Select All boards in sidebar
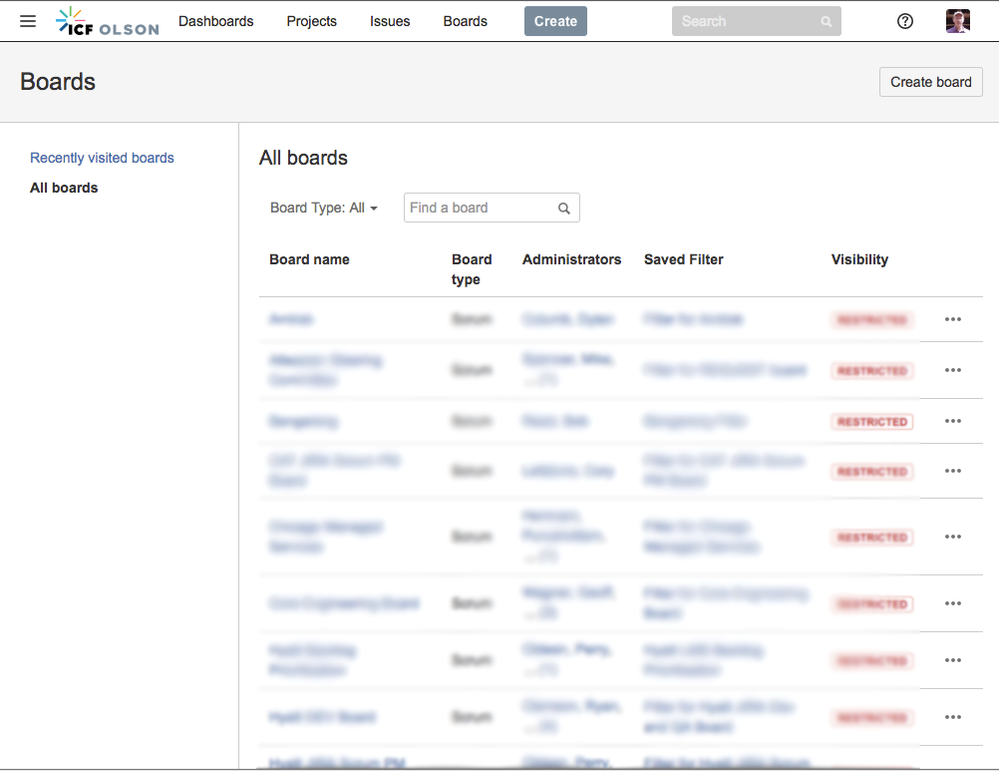Image resolution: width=999 pixels, height=771 pixels. (64, 187)
